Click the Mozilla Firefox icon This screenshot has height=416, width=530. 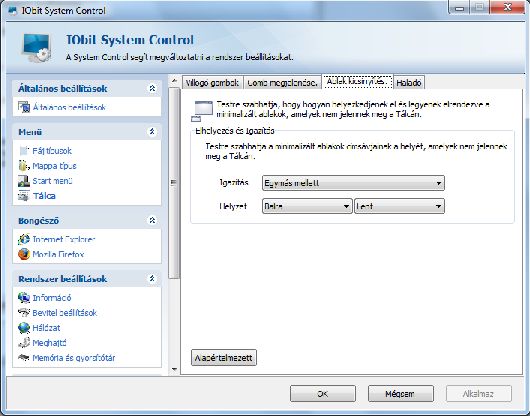click(x=24, y=254)
